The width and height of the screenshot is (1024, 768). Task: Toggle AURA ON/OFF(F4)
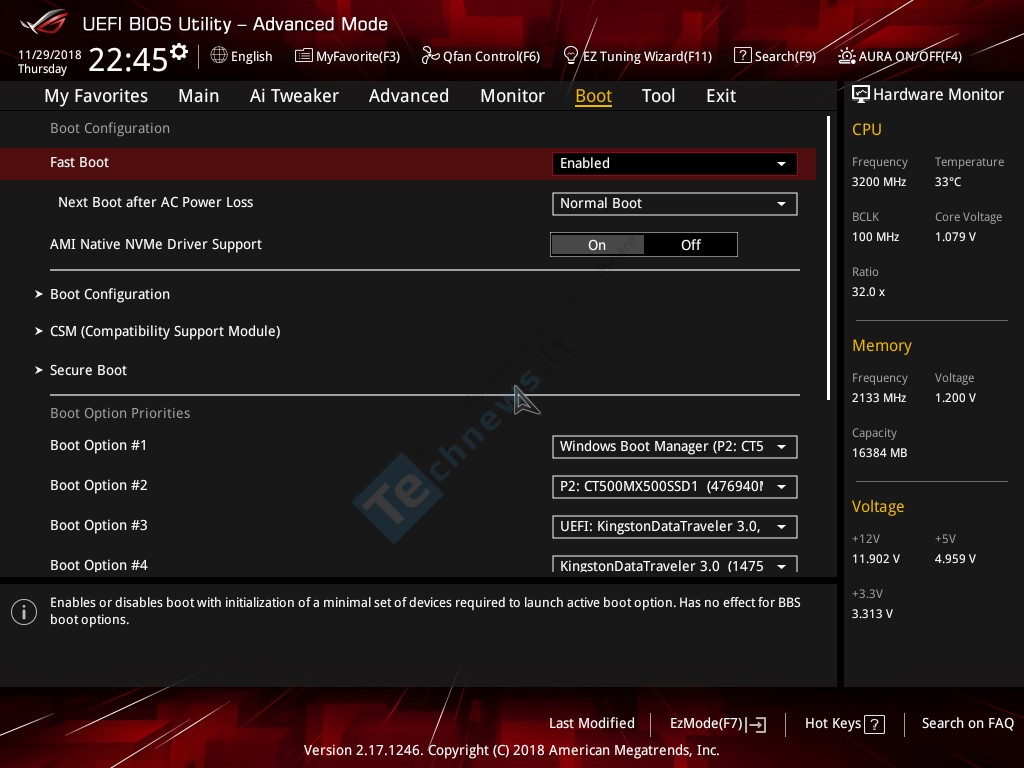point(900,56)
